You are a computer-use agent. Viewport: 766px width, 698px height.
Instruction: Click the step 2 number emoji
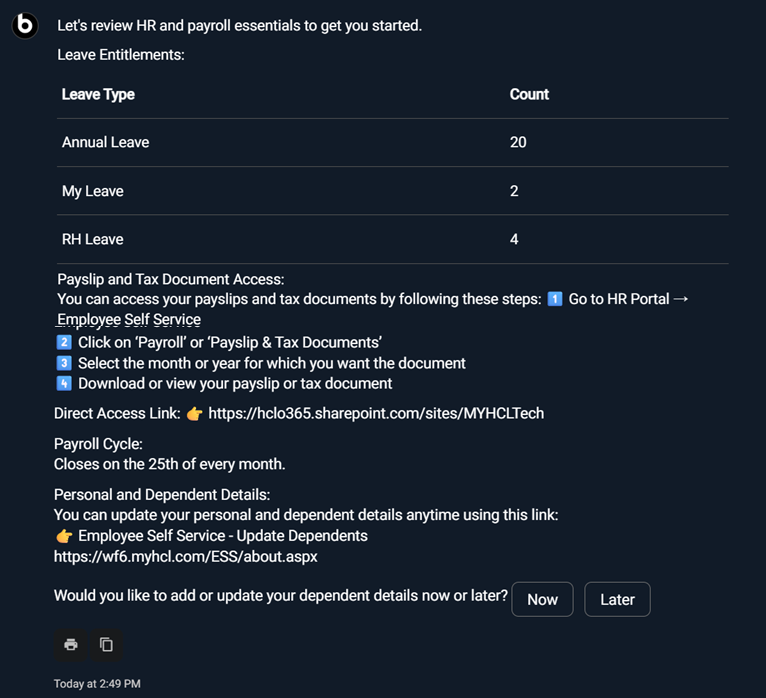(x=65, y=342)
